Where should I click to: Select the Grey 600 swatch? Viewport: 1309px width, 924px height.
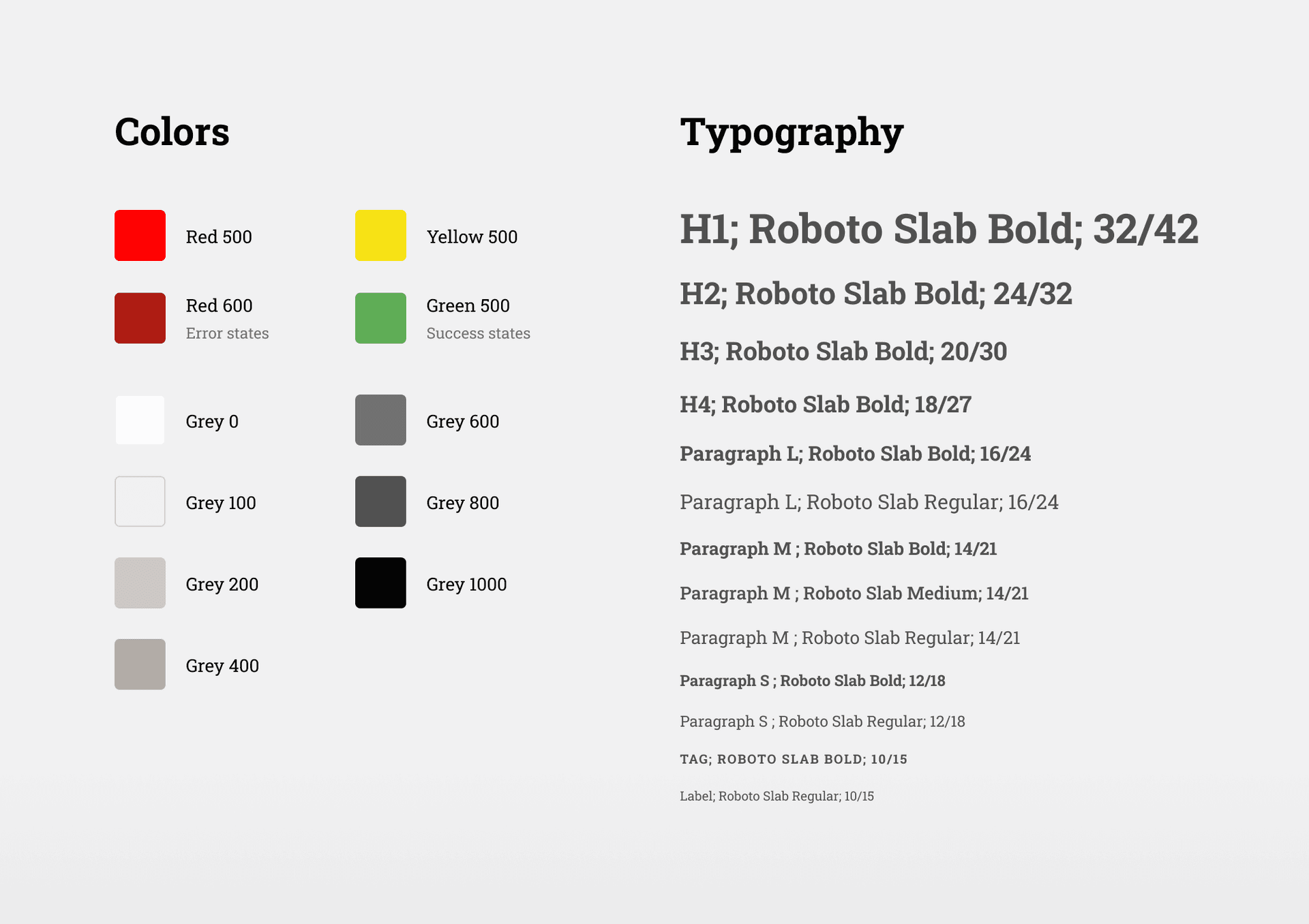coord(380,420)
